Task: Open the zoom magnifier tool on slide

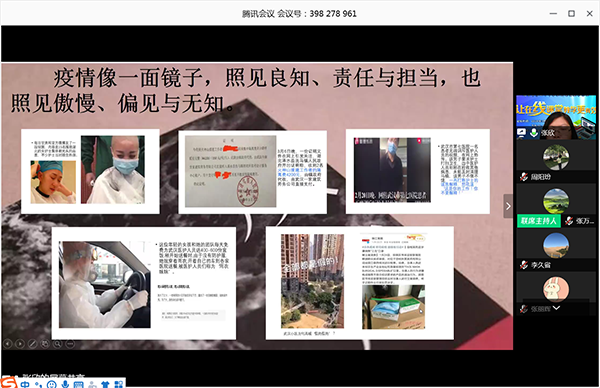Action: (57, 344)
